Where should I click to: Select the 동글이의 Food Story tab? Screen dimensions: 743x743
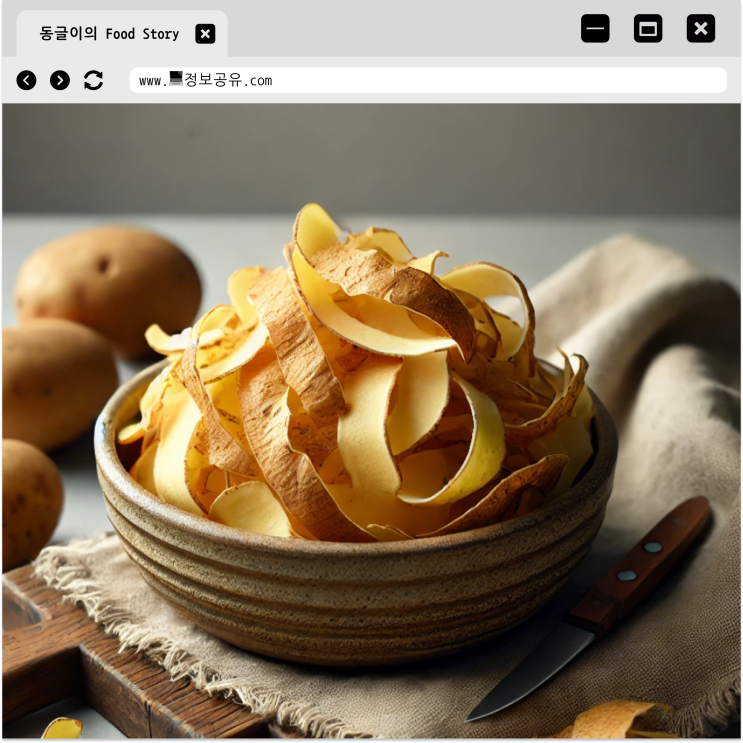coord(122,34)
